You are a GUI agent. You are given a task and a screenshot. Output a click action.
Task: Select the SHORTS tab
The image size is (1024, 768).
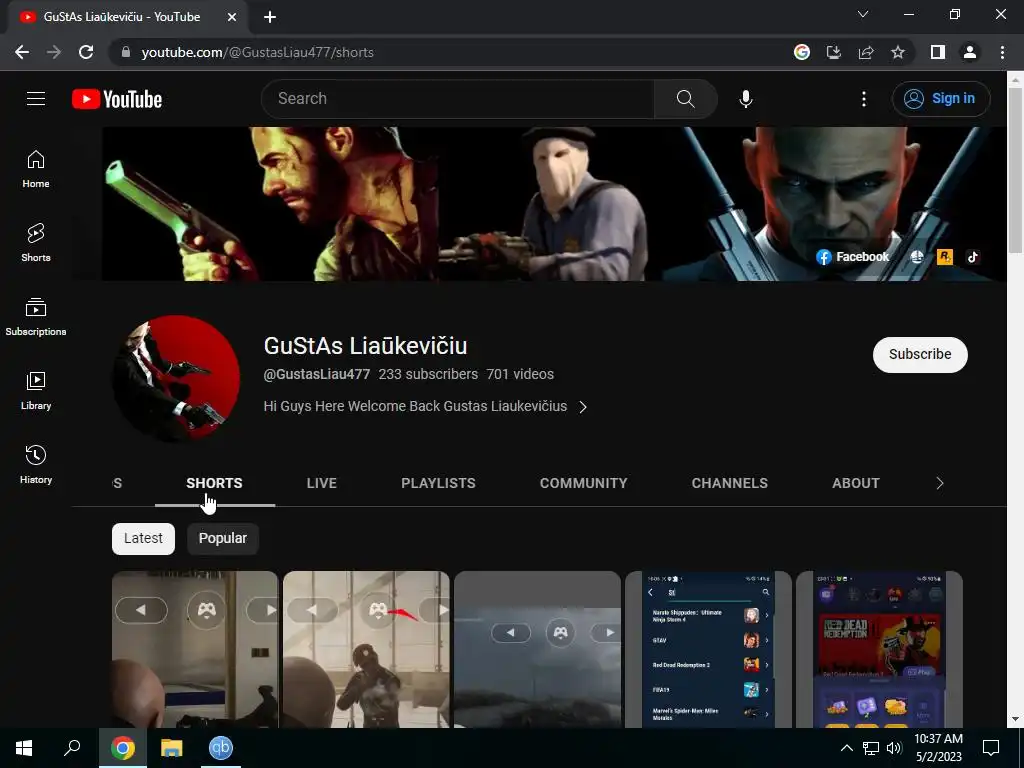coord(214,483)
